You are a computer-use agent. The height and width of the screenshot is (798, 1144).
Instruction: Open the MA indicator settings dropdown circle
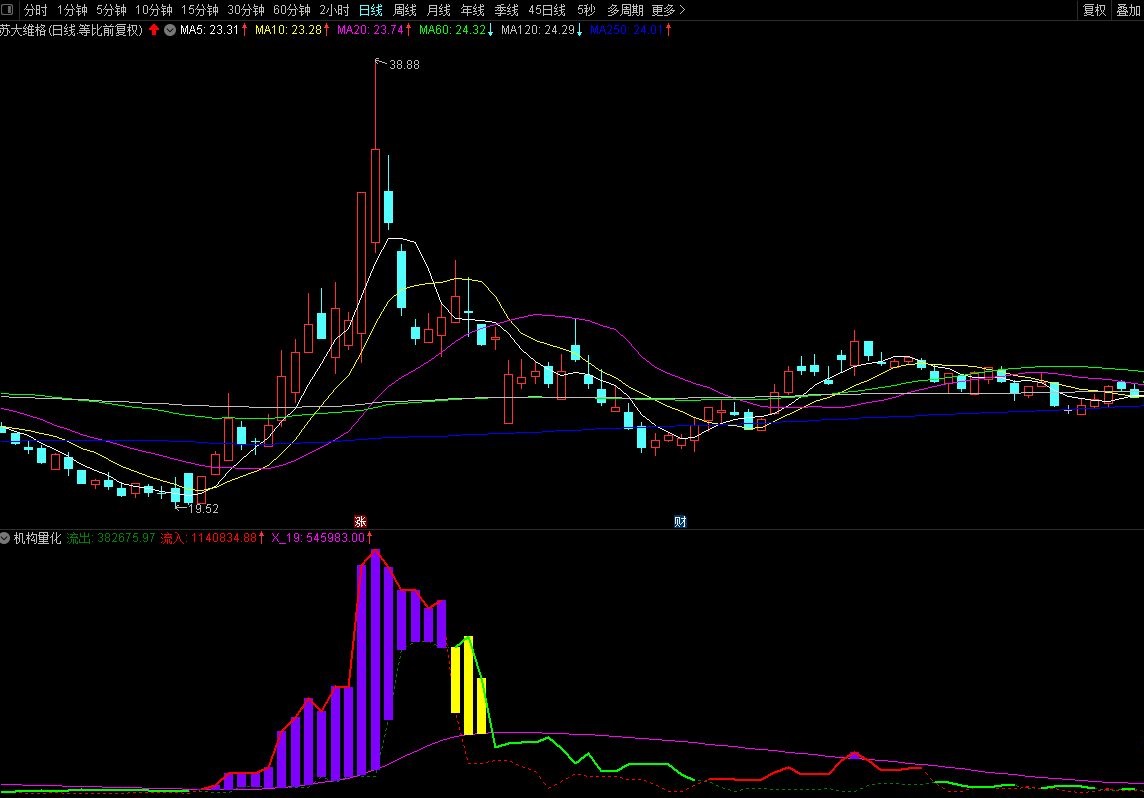[x=170, y=30]
